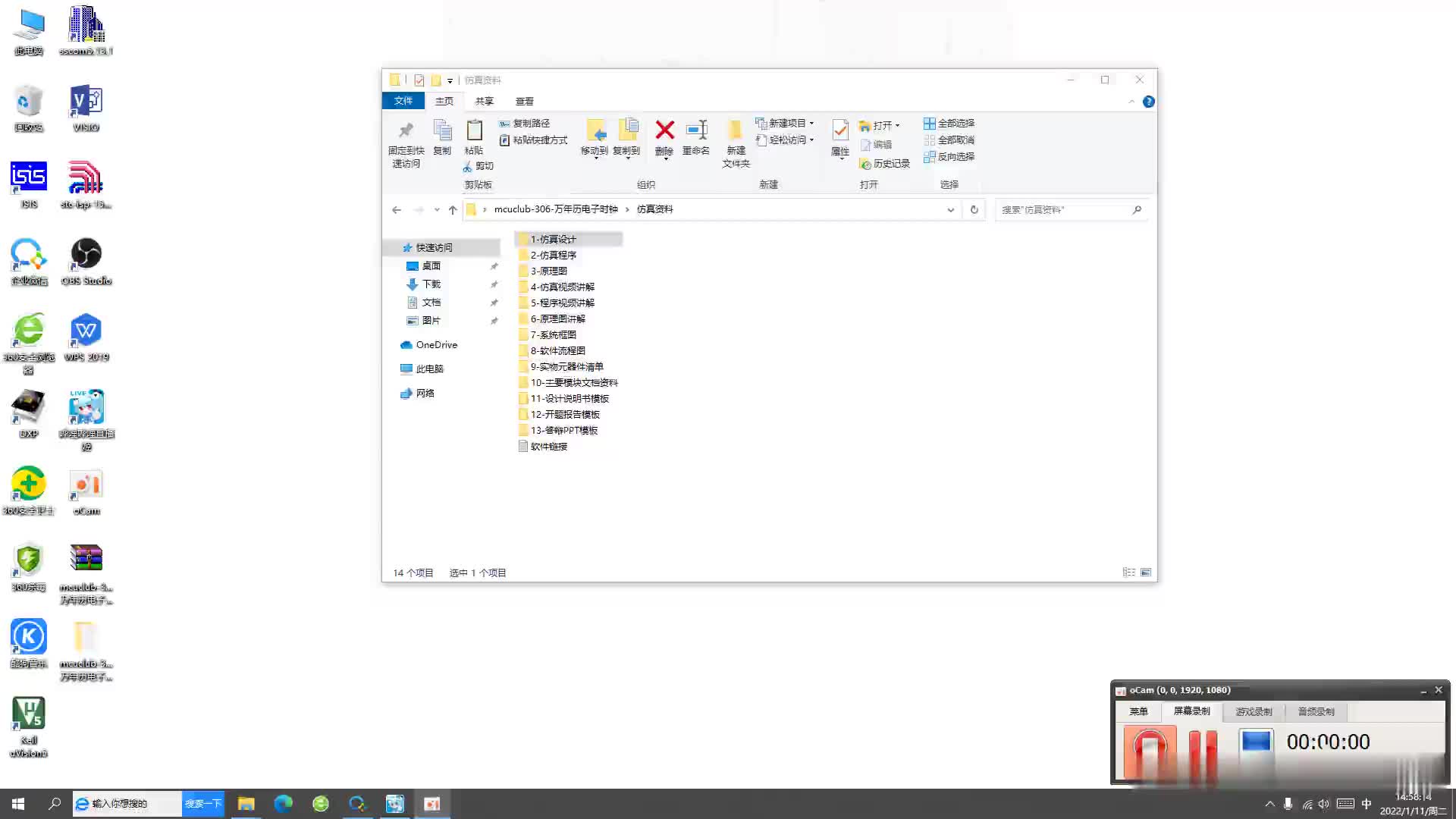Screen dimensions: 1456x819
Task: Select the VISIO desktop shortcut
Action: click(x=86, y=108)
